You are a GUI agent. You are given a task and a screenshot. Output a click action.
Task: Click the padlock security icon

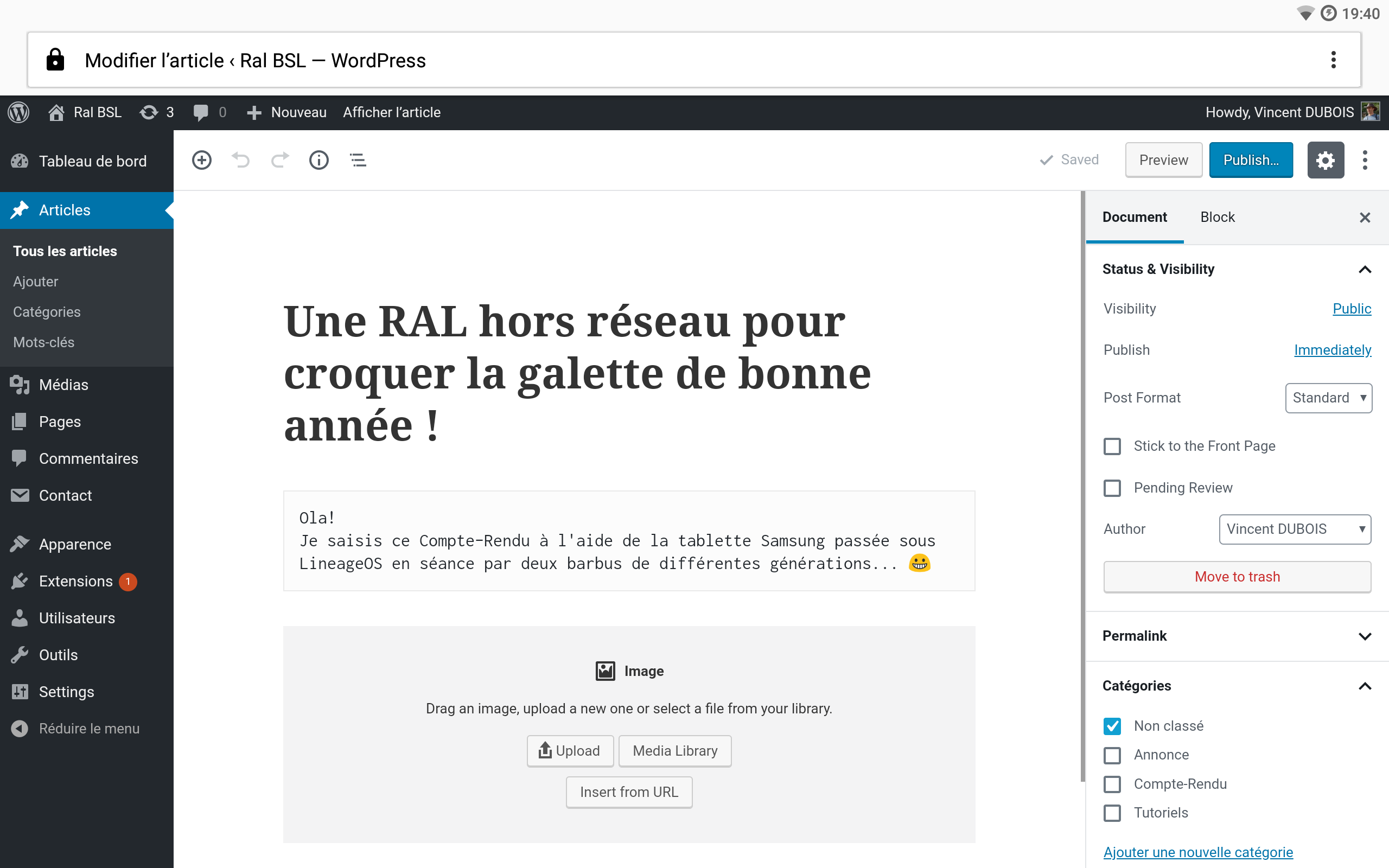pyautogui.click(x=55, y=60)
